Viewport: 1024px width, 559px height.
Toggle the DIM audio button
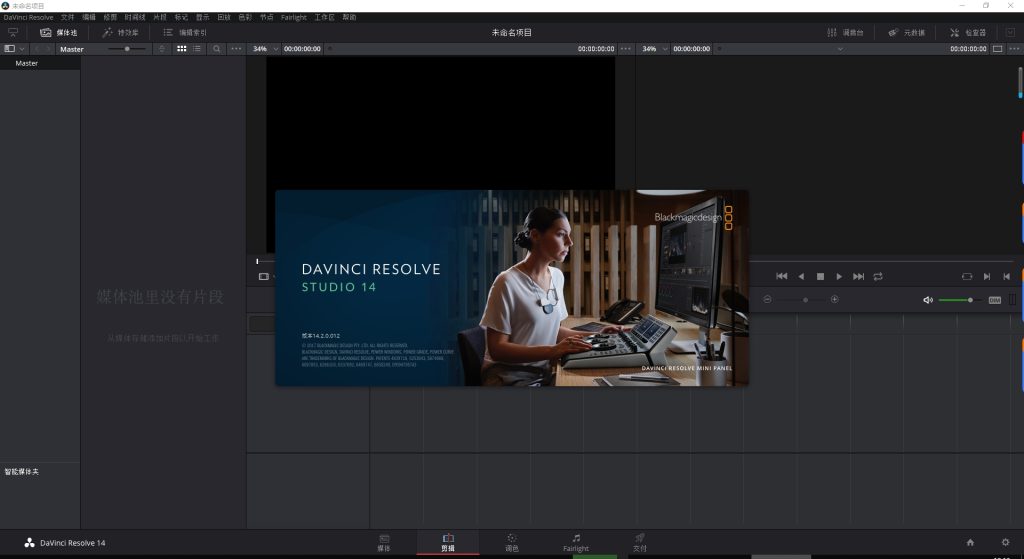point(995,300)
